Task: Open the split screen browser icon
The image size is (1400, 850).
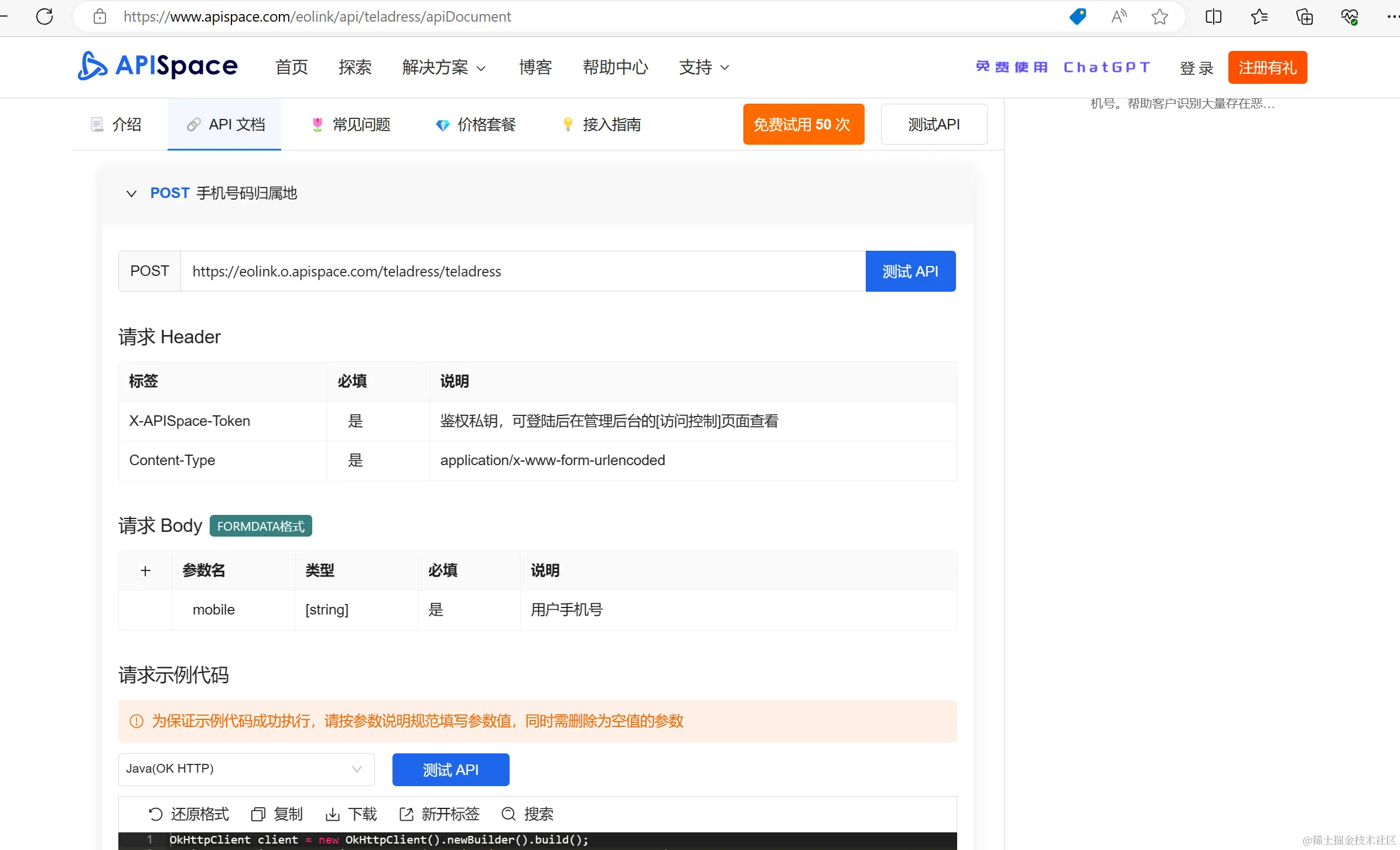Action: pyautogui.click(x=1213, y=16)
